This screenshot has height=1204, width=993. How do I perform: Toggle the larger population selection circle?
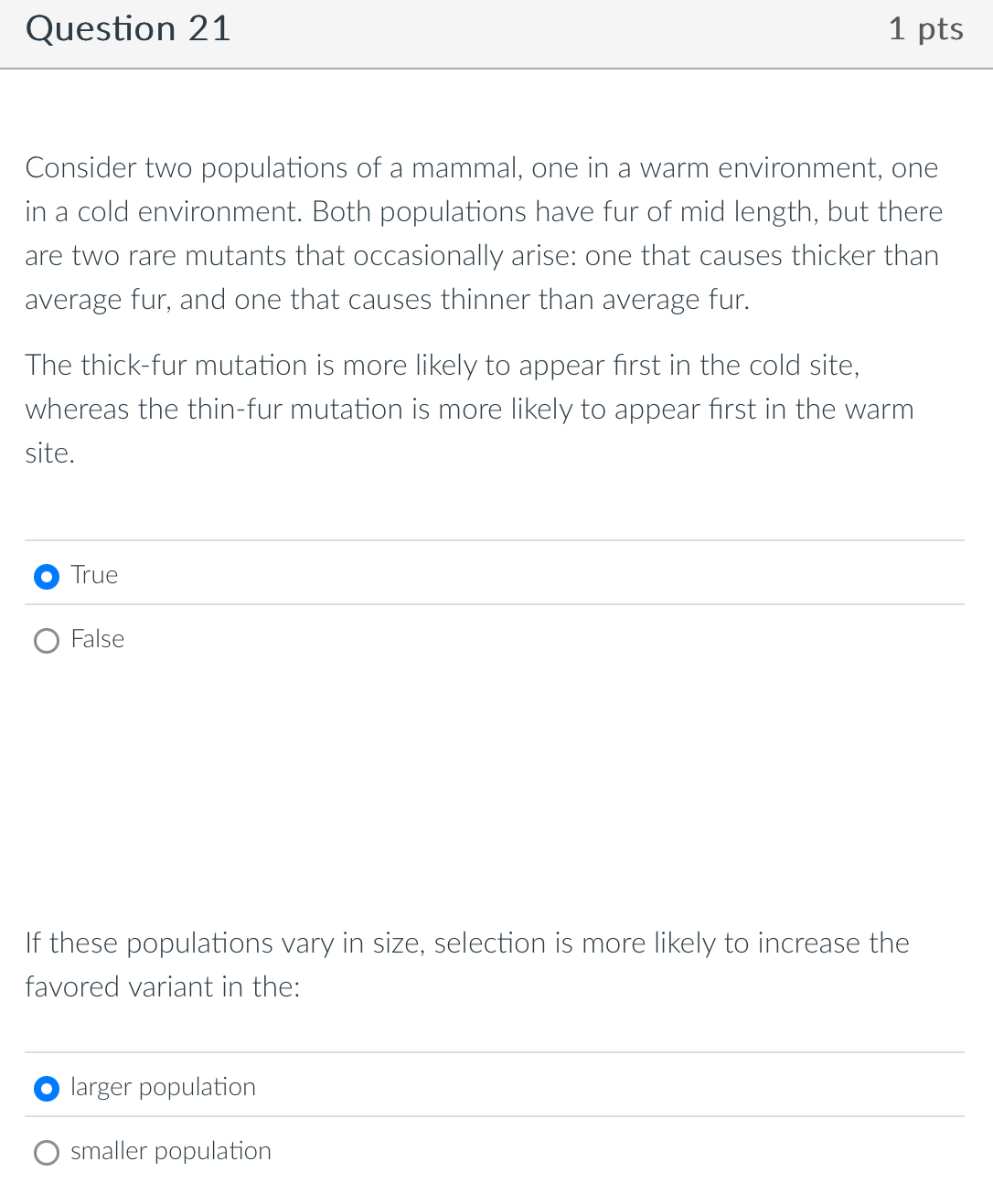coord(46,1088)
